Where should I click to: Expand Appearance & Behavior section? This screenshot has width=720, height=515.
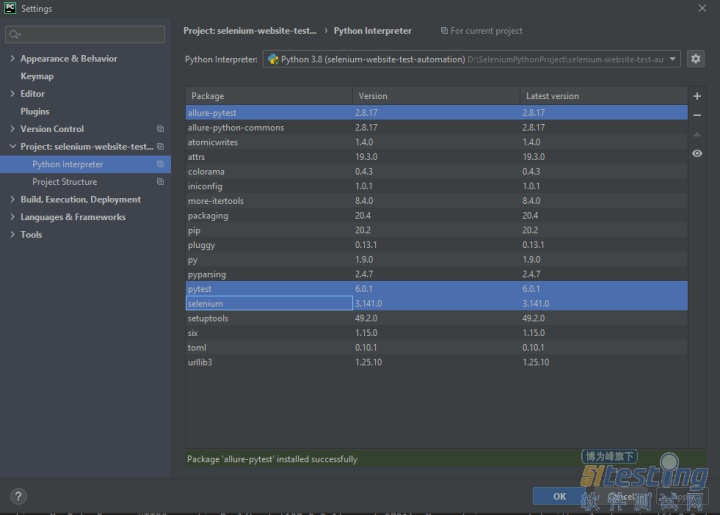(x=12, y=58)
